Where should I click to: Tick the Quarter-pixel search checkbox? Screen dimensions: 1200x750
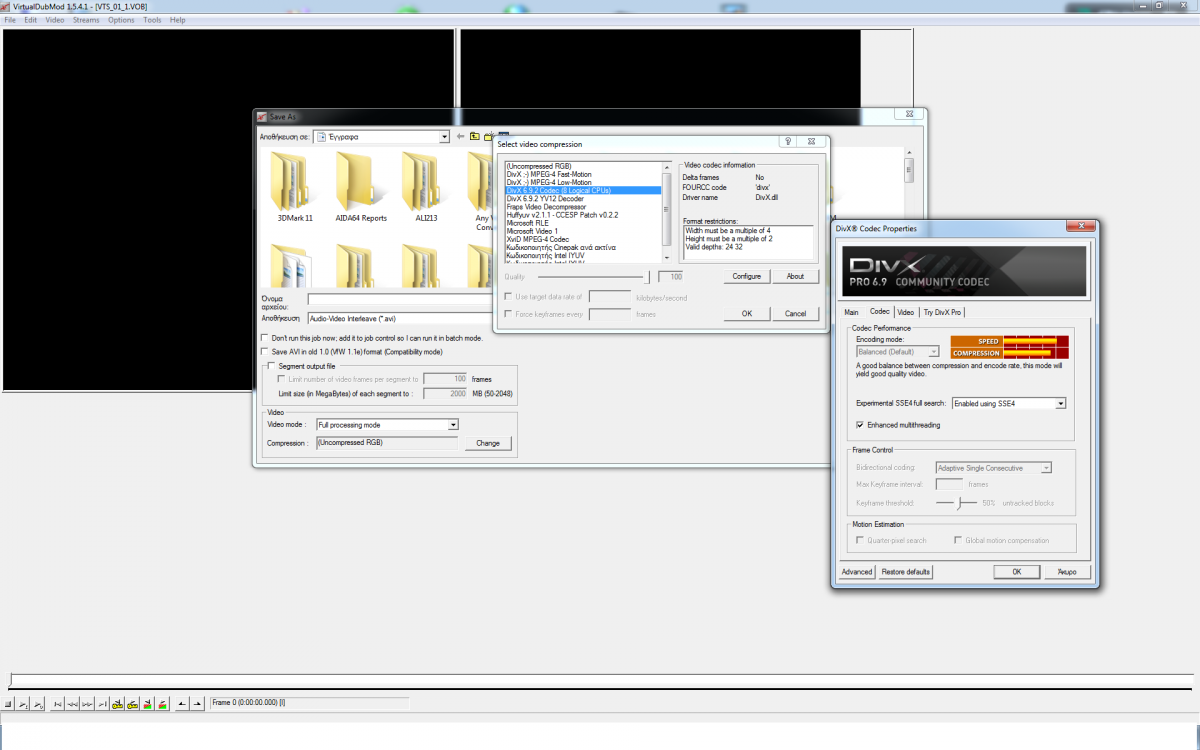click(860, 540)
